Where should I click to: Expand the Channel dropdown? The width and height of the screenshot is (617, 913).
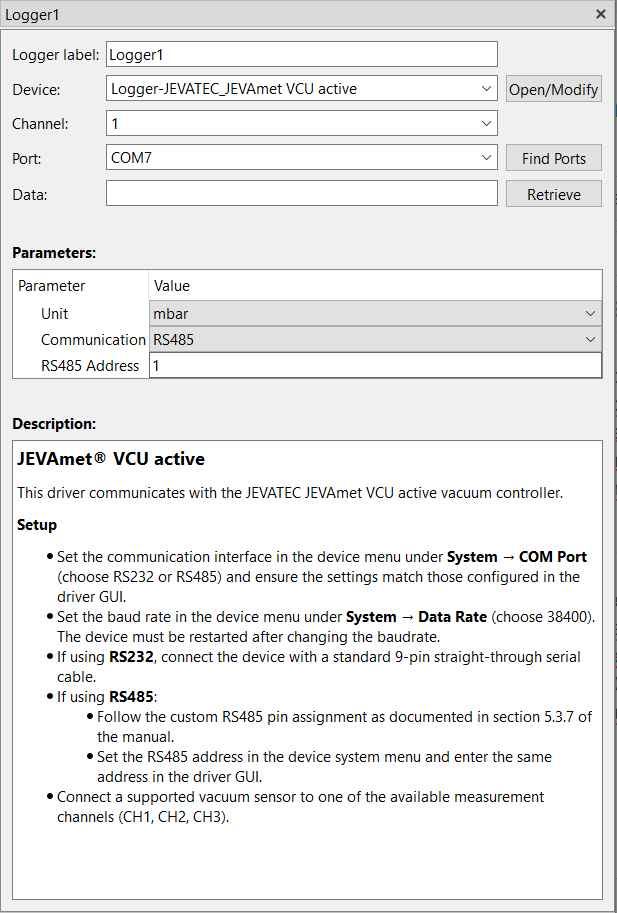coord(302,123)
